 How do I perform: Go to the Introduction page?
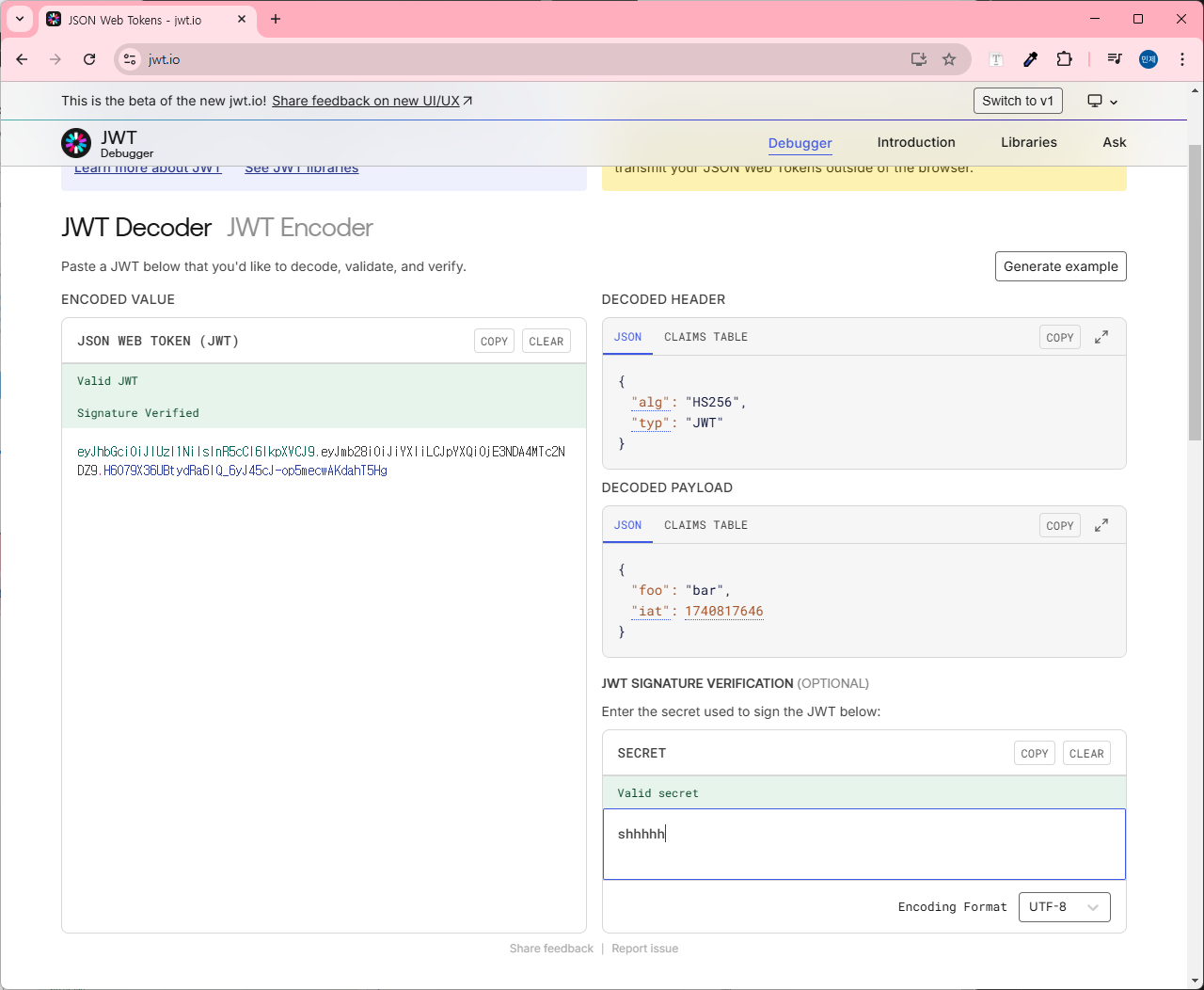coord(916,142)
